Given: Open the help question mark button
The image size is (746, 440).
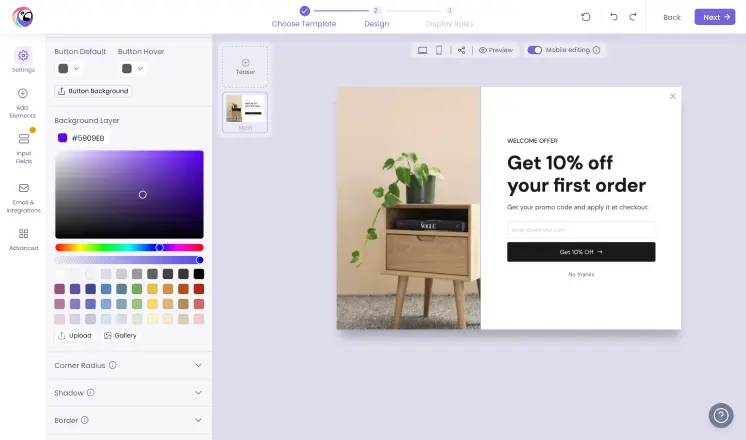Looking at the screenshot, I should tap(721, 415).
